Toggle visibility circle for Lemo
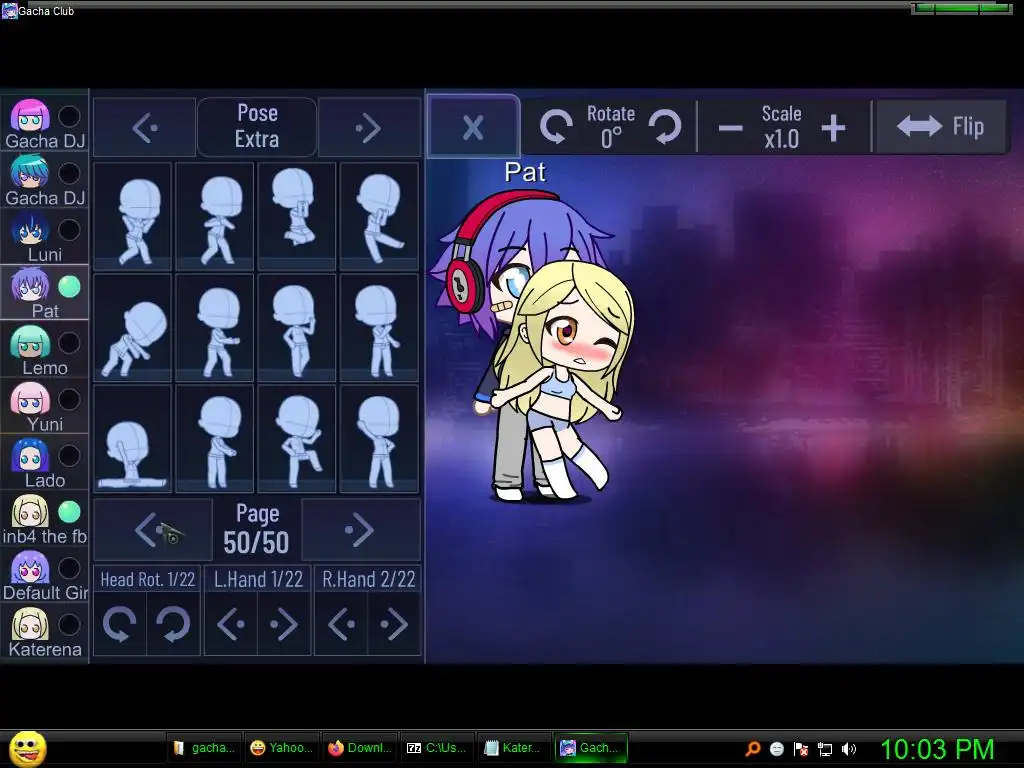This screenshot has width=1024, height=768. (x=69, y=343)
